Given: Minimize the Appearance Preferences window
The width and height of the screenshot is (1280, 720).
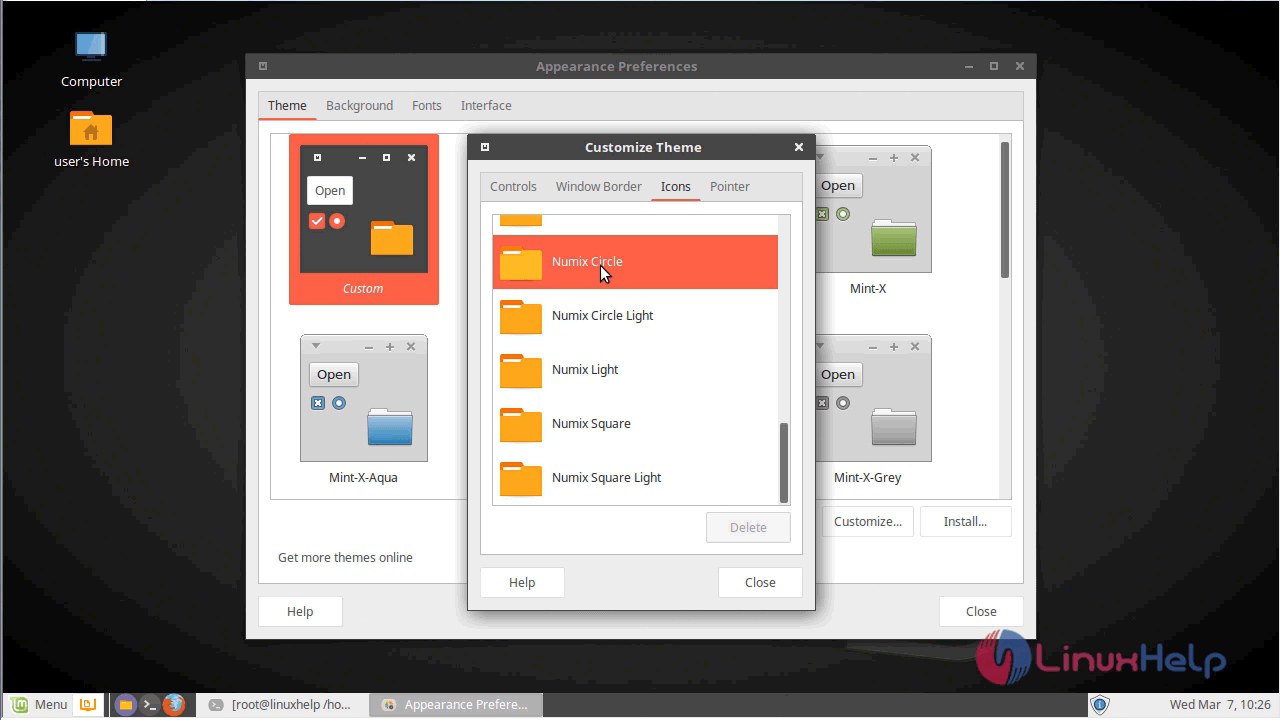Looking at the screenshot, I should [x=969, y=66].
